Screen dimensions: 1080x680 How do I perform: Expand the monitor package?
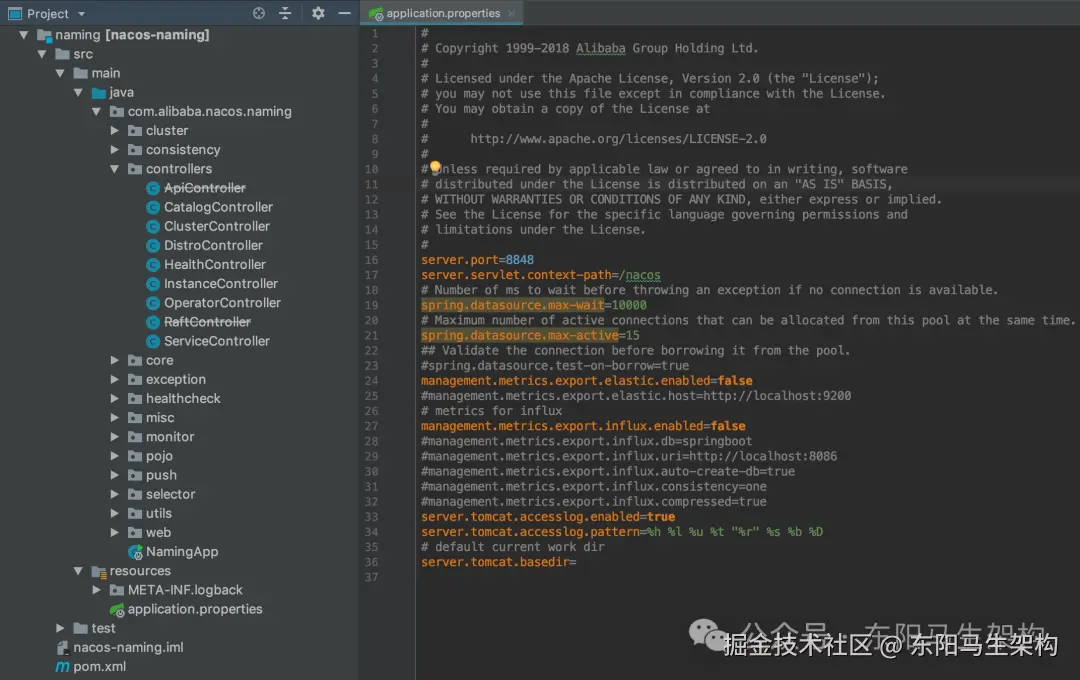click(114, 437)
